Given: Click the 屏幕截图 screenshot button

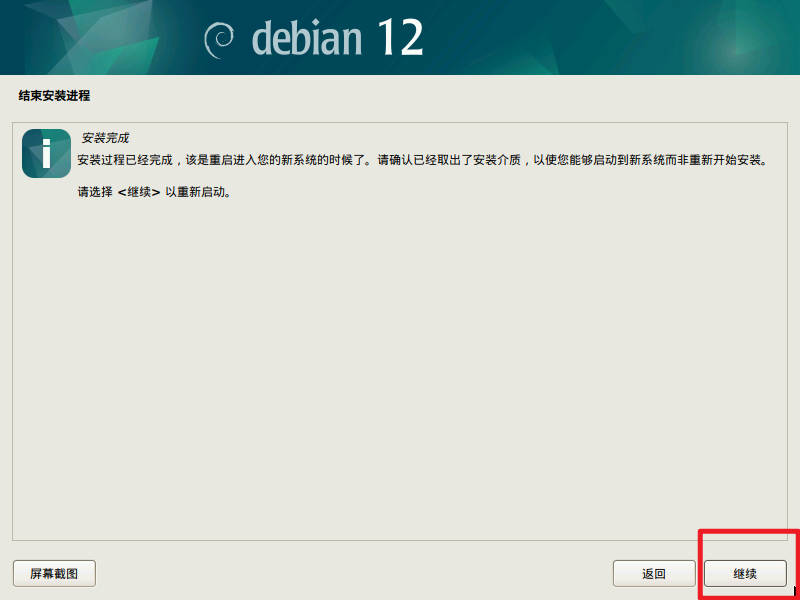Looking at the screenshot, I should pyautogui.click(x=54, y=573).
